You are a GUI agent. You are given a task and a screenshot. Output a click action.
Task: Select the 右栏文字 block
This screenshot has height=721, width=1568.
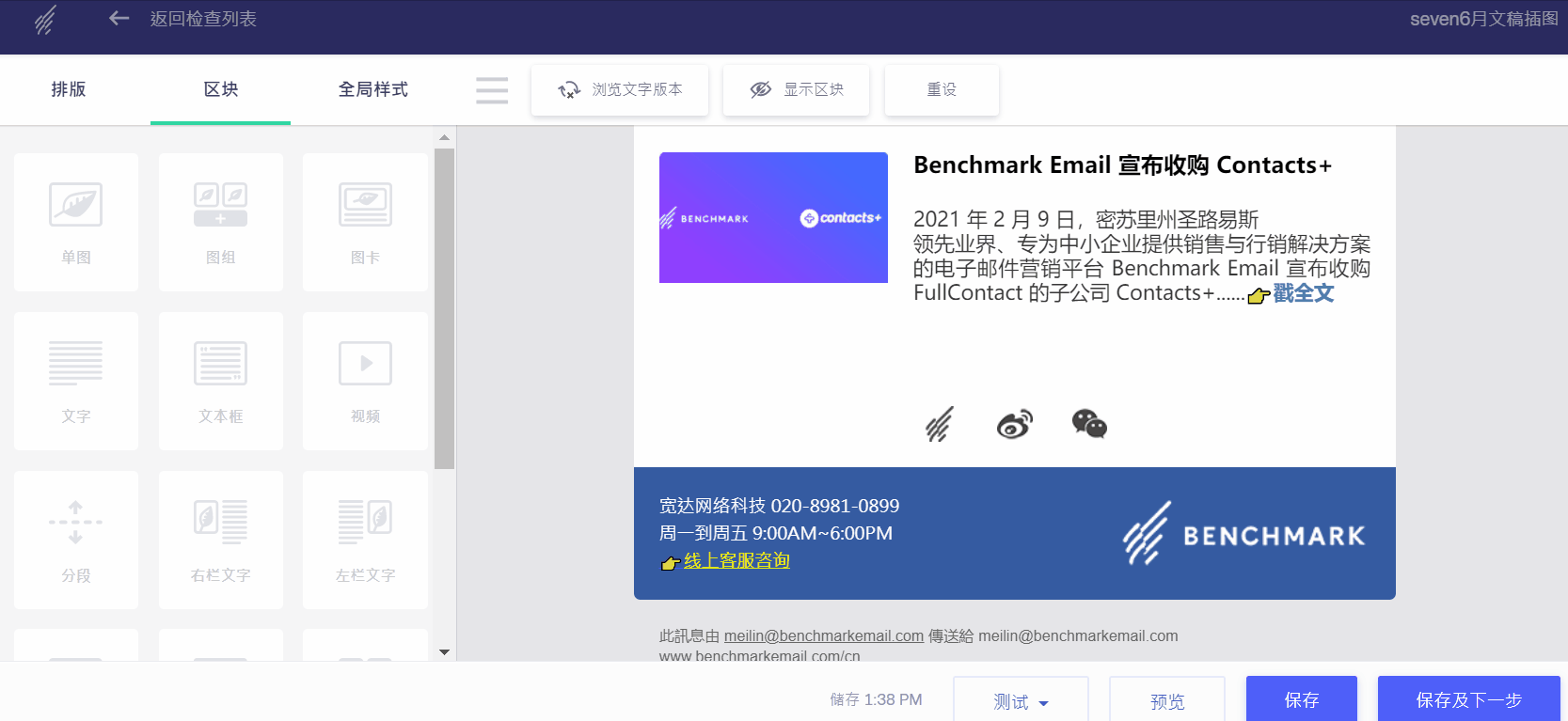[221, 541]
